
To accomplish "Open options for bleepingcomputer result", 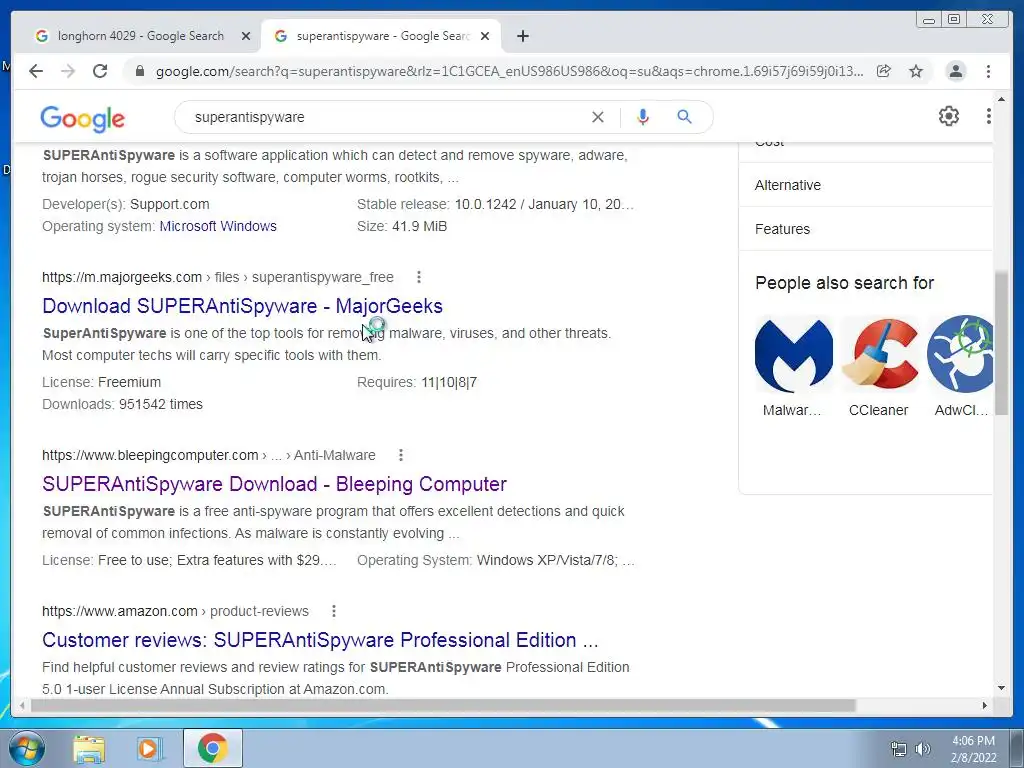I will click(x=400, y=455).
